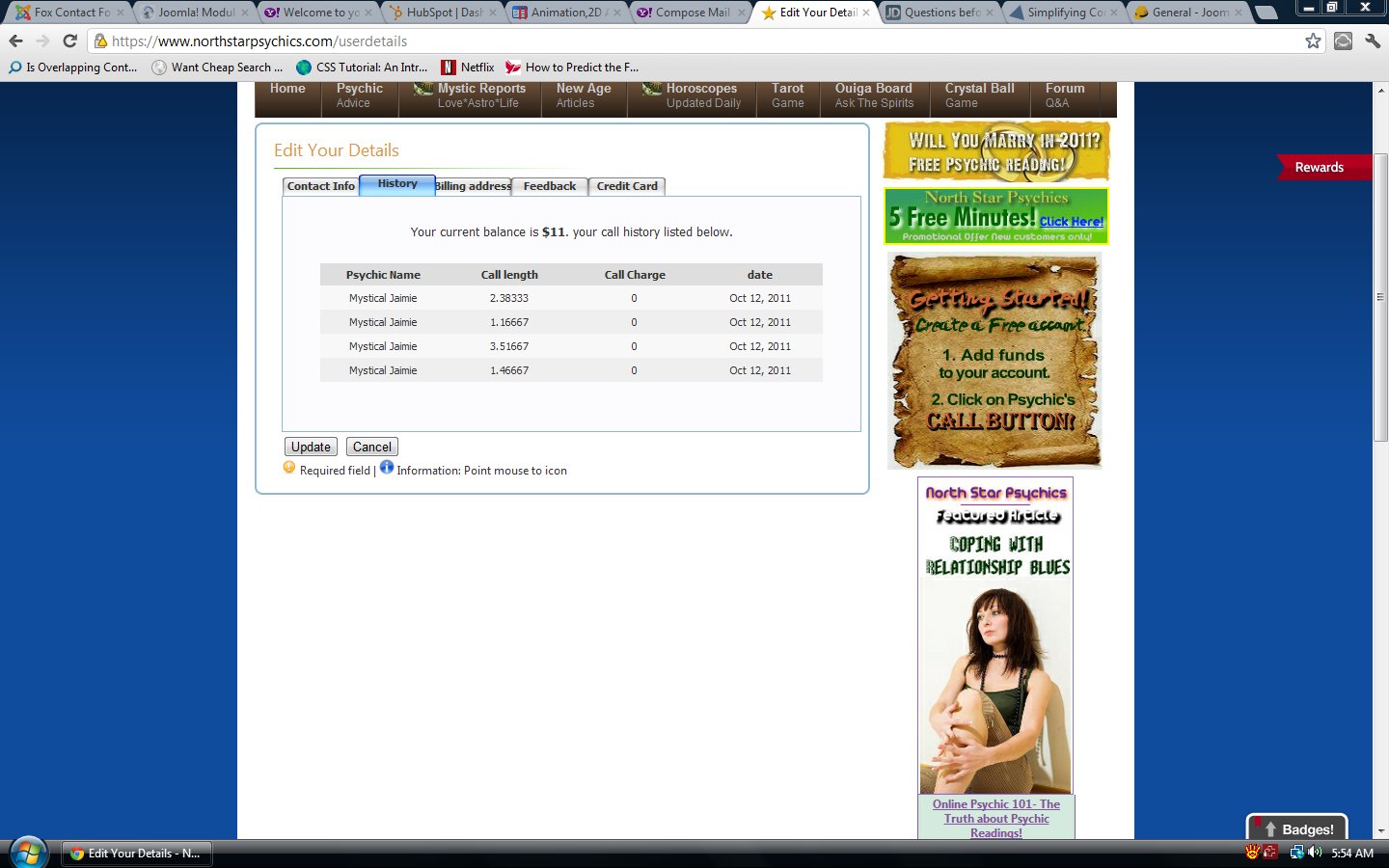Open the Billing address tab
The height and width of the screenshot is (868, 1389).
(x=473, y=186)
